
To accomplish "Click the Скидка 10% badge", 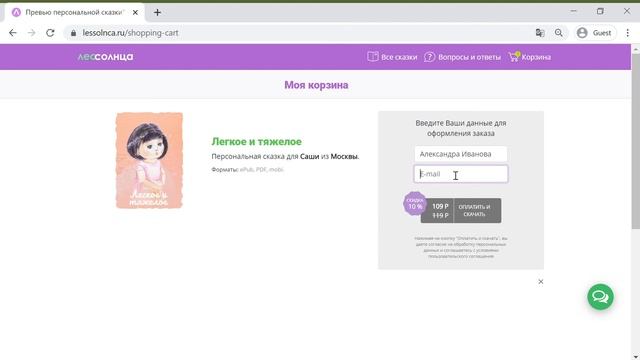I will coord(415,203).
